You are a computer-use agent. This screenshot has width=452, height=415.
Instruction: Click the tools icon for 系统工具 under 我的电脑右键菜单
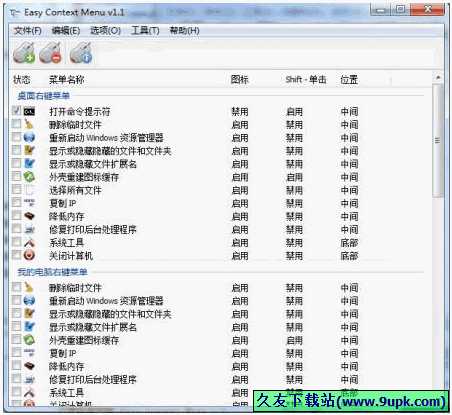(29, 392)
